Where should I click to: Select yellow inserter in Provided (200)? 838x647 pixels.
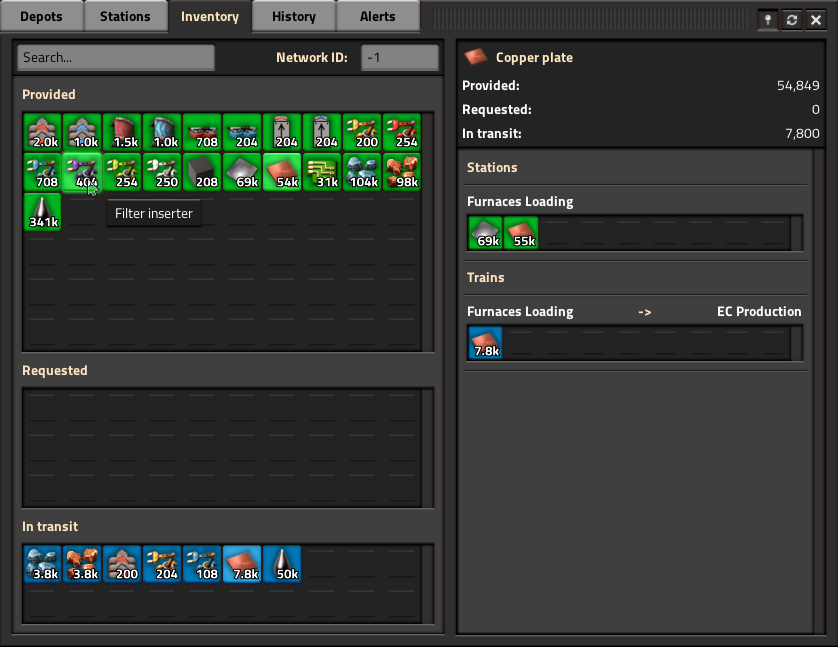click(363, 131)
